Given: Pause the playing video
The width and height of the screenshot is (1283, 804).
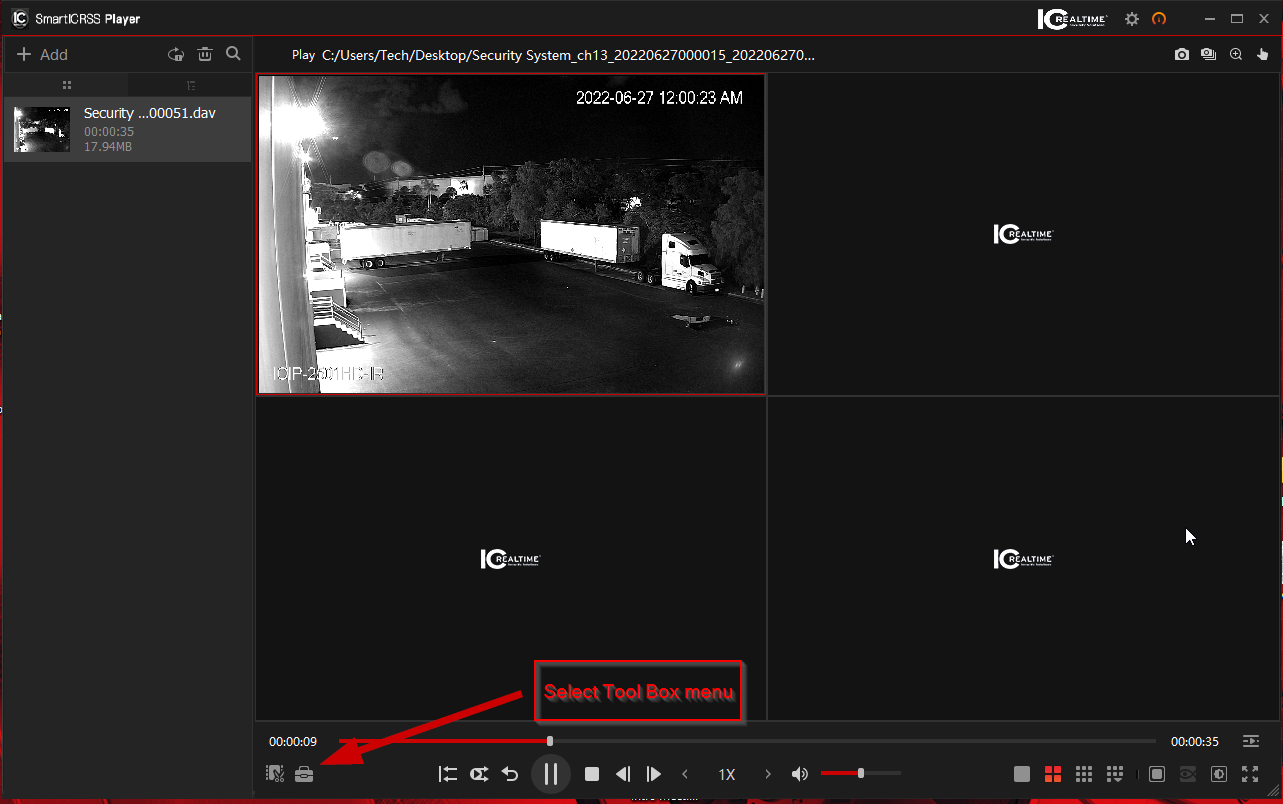Looking at the screenshot, I should tap(550, 773).
